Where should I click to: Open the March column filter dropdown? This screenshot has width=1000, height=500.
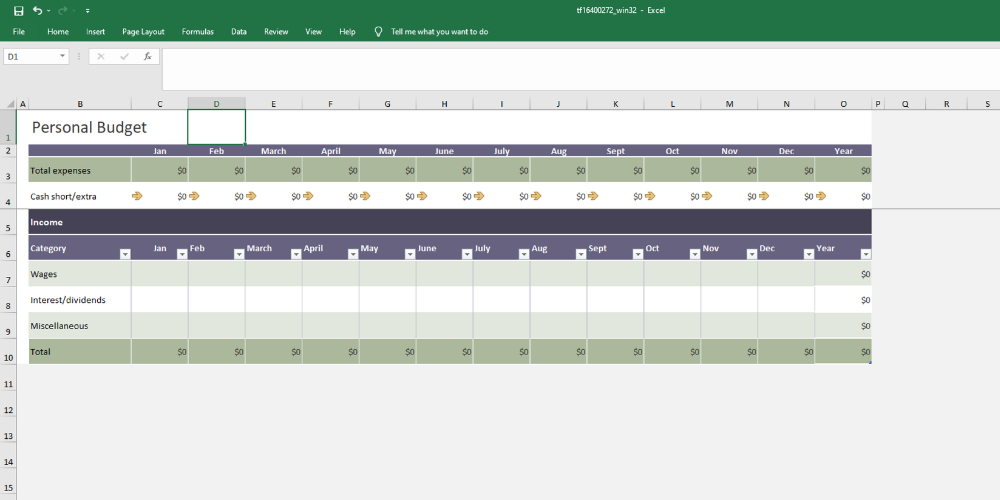(296, 254)
